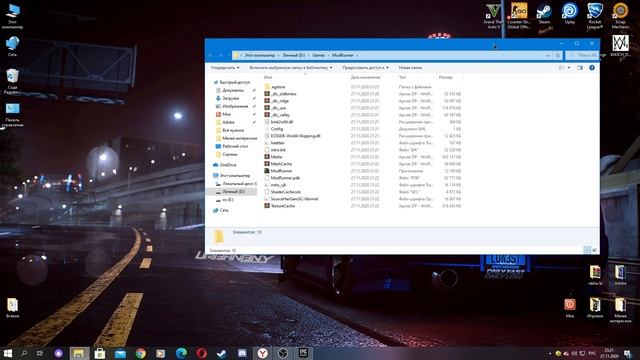Open the Grand Theft Auto V desktop shortcut
The height and width of the screenshot is (360, 640).
(x=493, y=16)
